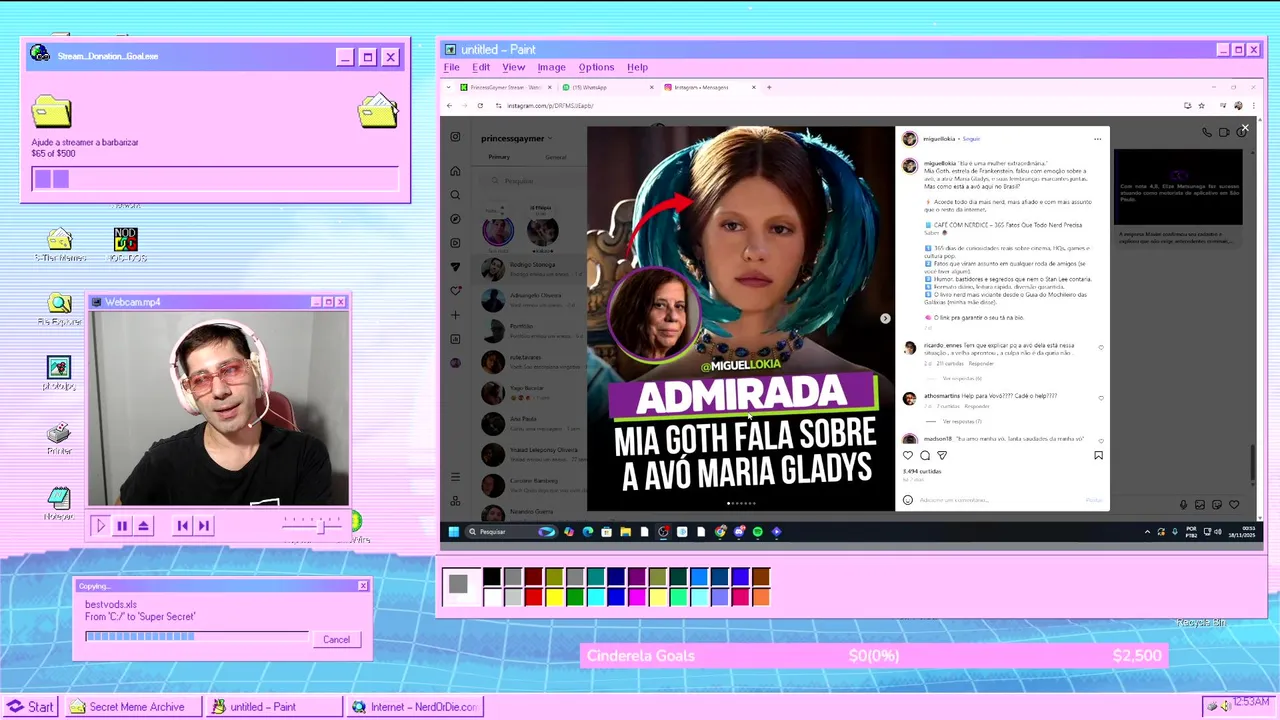
Task: Skip to next track in Webcam.mp4 player
Action: coord(204,525)
